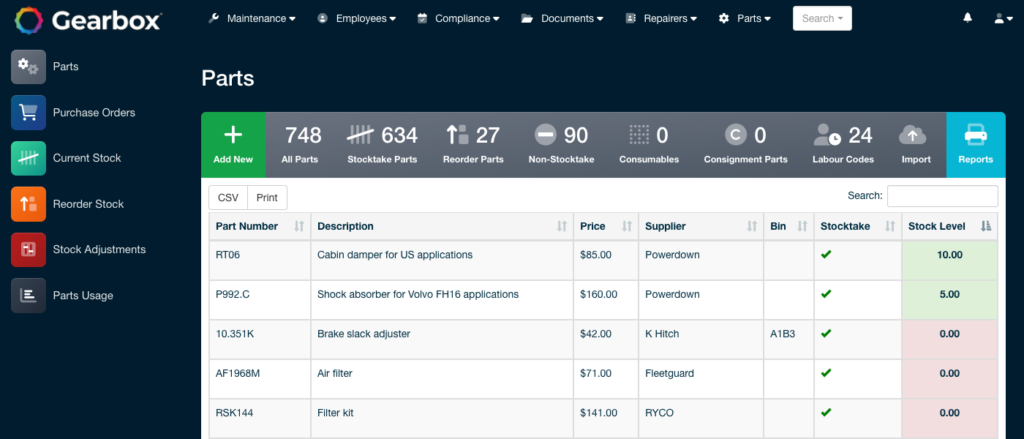Click the Add New plus icon

233,136
